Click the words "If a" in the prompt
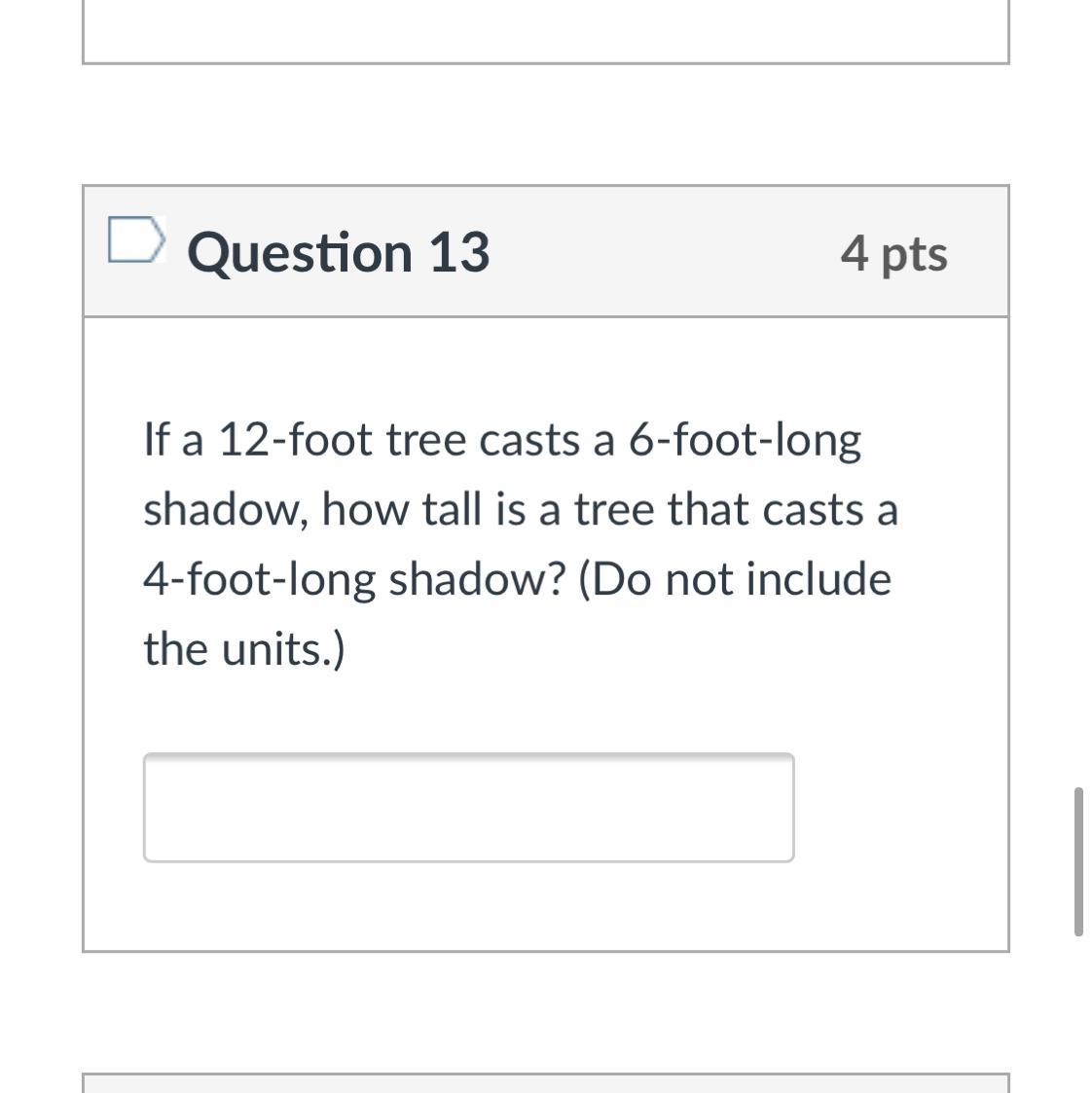Viewport: 1092px width, 1093px height. pyautogui.click(x=173, y=440)
